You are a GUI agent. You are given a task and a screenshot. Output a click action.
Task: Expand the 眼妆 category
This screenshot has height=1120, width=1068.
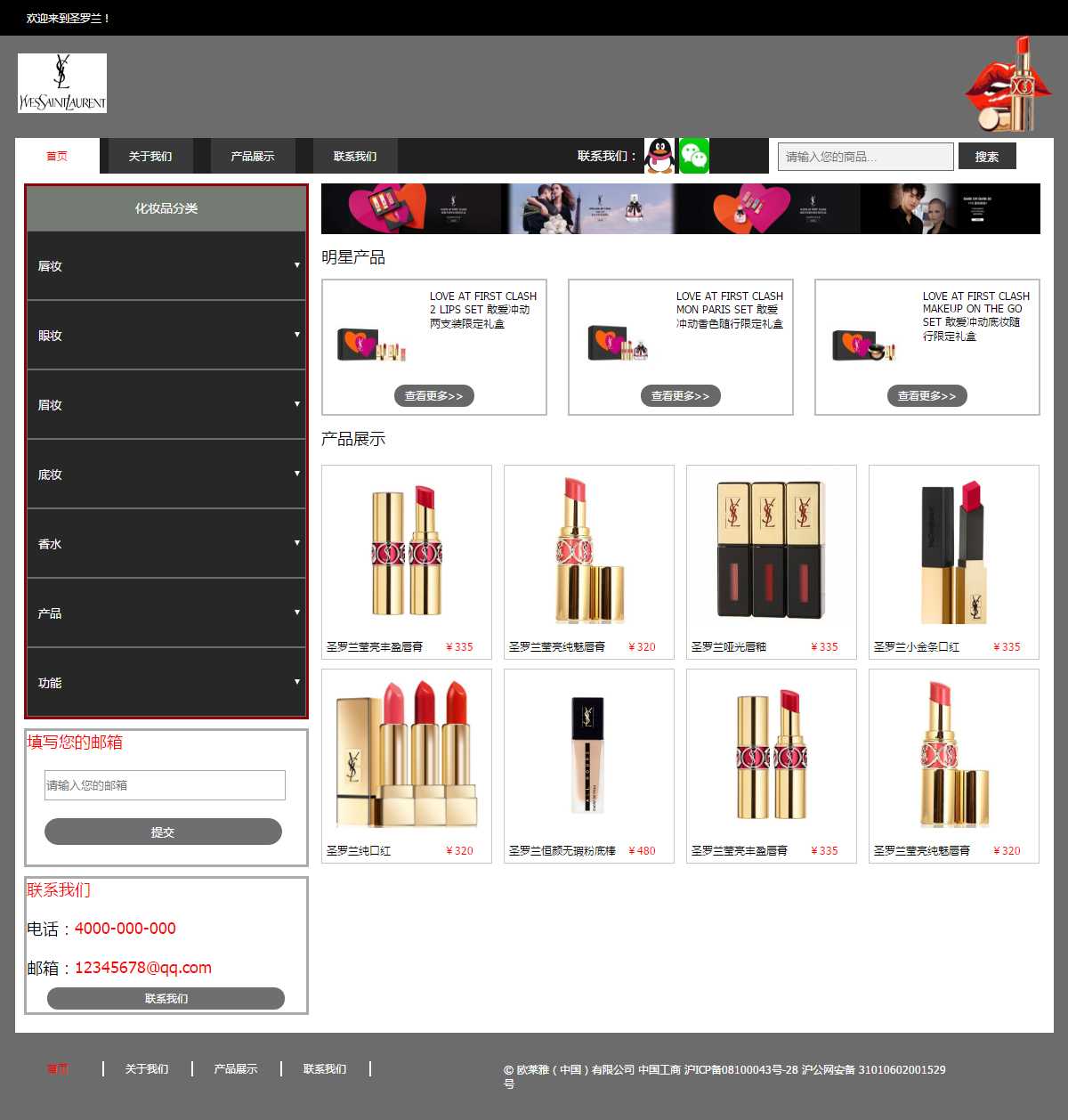point(166,336)
